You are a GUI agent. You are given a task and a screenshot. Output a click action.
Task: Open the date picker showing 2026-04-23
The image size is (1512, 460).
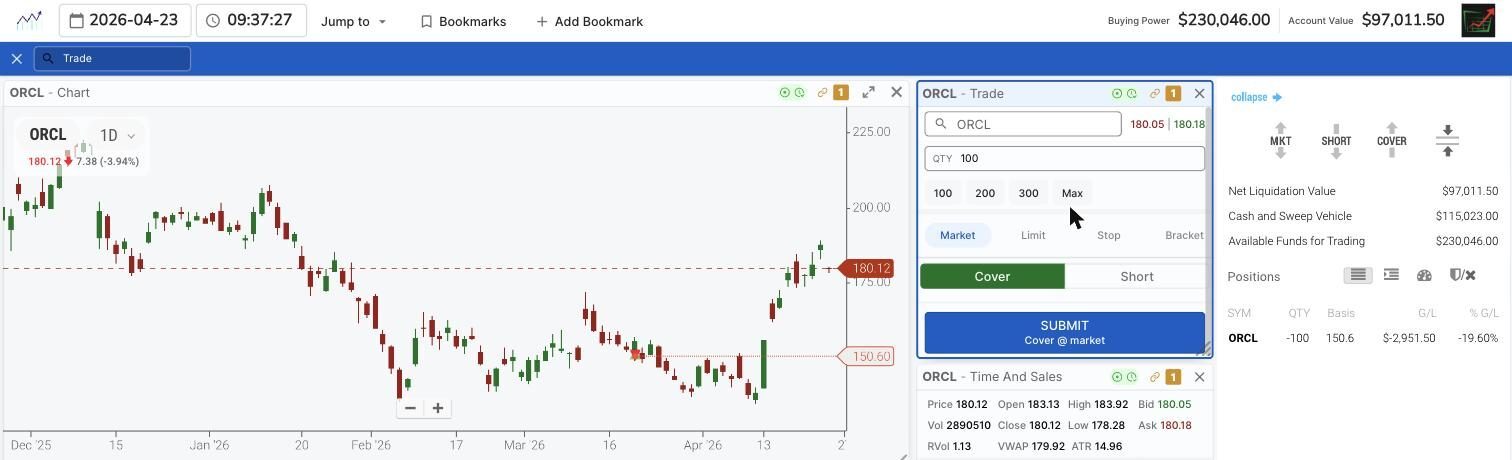[x=125, y=20]
